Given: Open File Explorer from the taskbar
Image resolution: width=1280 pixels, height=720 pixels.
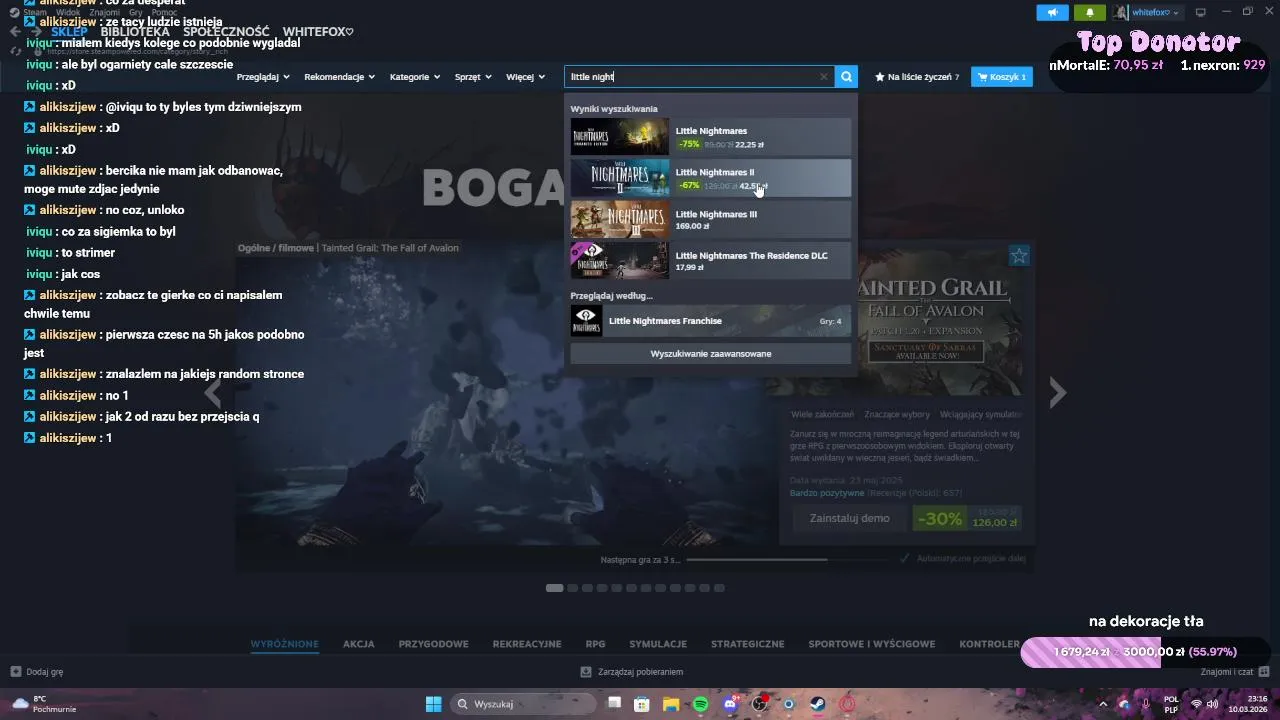Looking at the screenshot, I should (x=672, y=704).
